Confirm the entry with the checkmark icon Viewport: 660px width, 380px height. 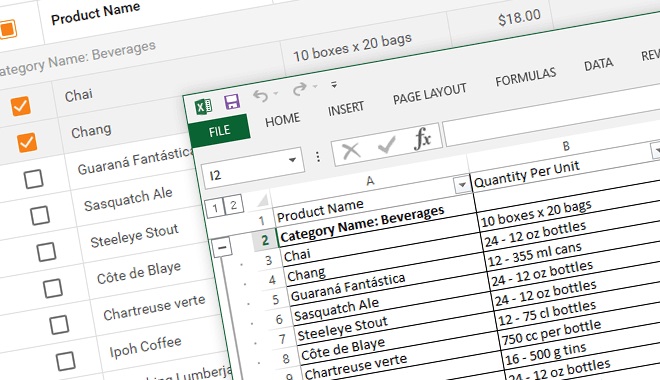point(387,145)
